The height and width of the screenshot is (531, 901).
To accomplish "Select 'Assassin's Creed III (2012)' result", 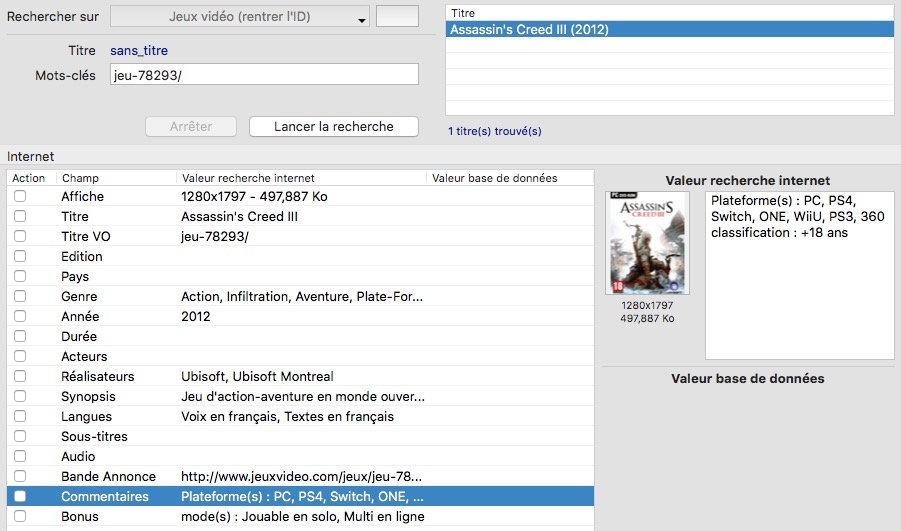I will point(669,30).
